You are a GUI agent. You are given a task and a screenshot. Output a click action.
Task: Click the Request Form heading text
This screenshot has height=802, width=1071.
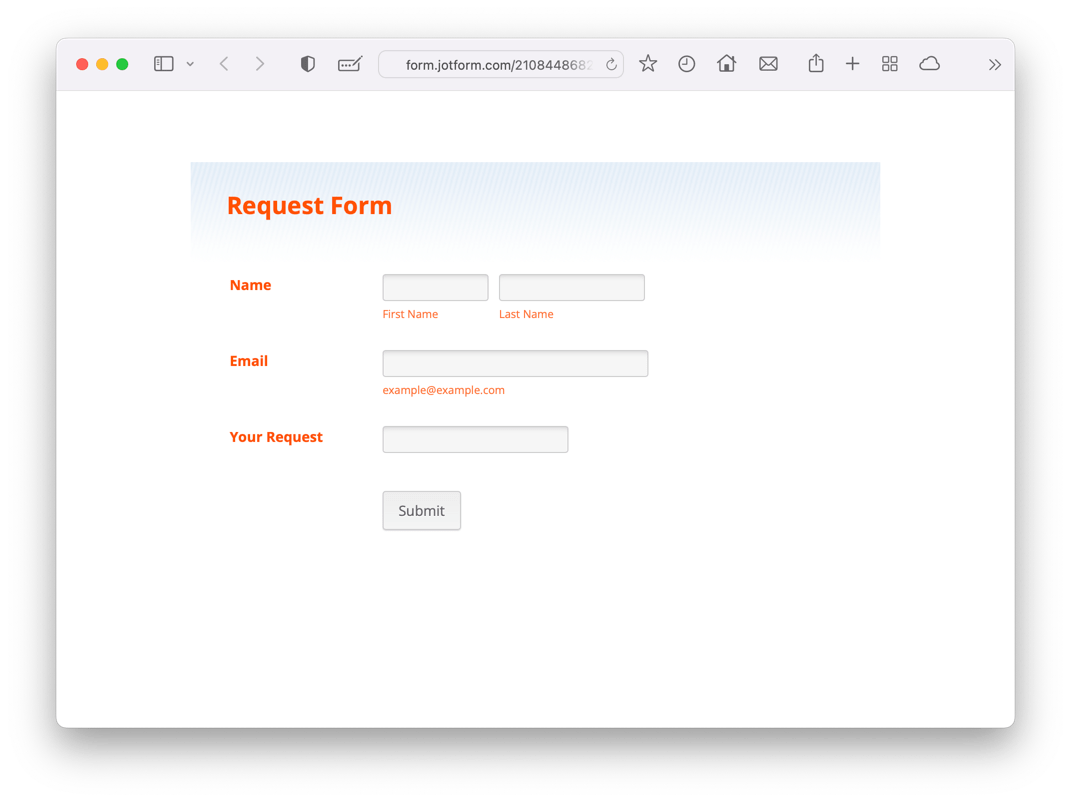click(x=309, y=206)
